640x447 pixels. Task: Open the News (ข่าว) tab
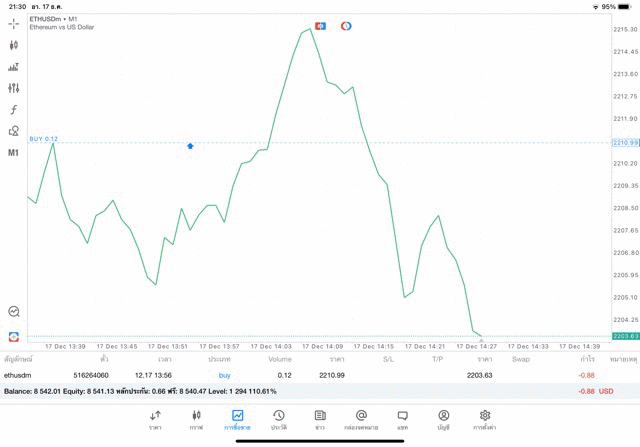pos(320,419)
